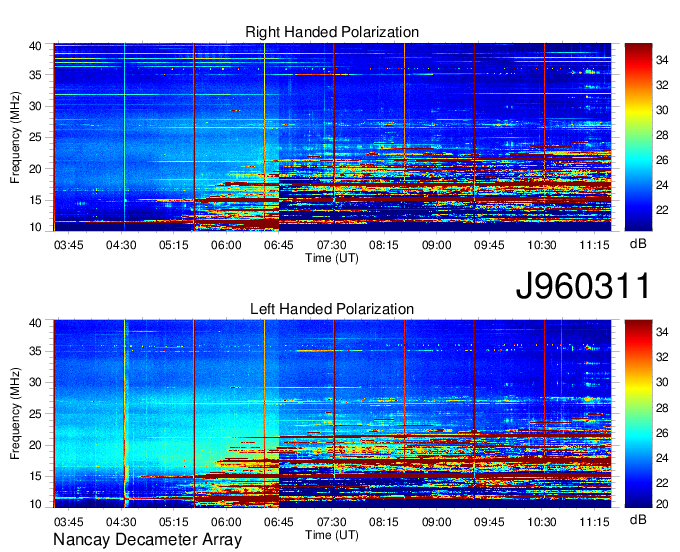680x552 pixels.
Task: Click 11:15 tick on Left Handed time axis
Action: point(594,522)
